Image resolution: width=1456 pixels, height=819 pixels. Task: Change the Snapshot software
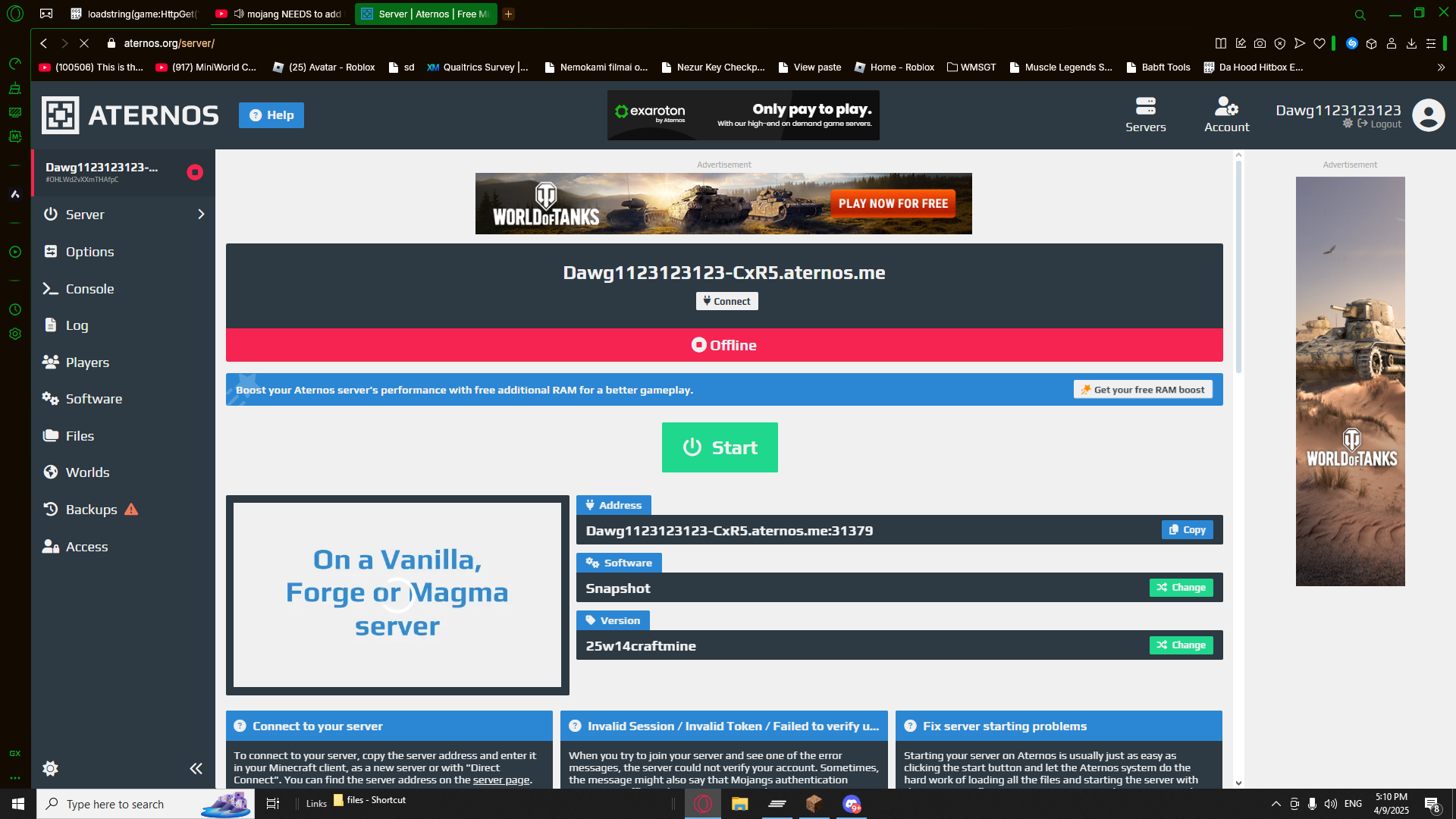(1181, 588)
